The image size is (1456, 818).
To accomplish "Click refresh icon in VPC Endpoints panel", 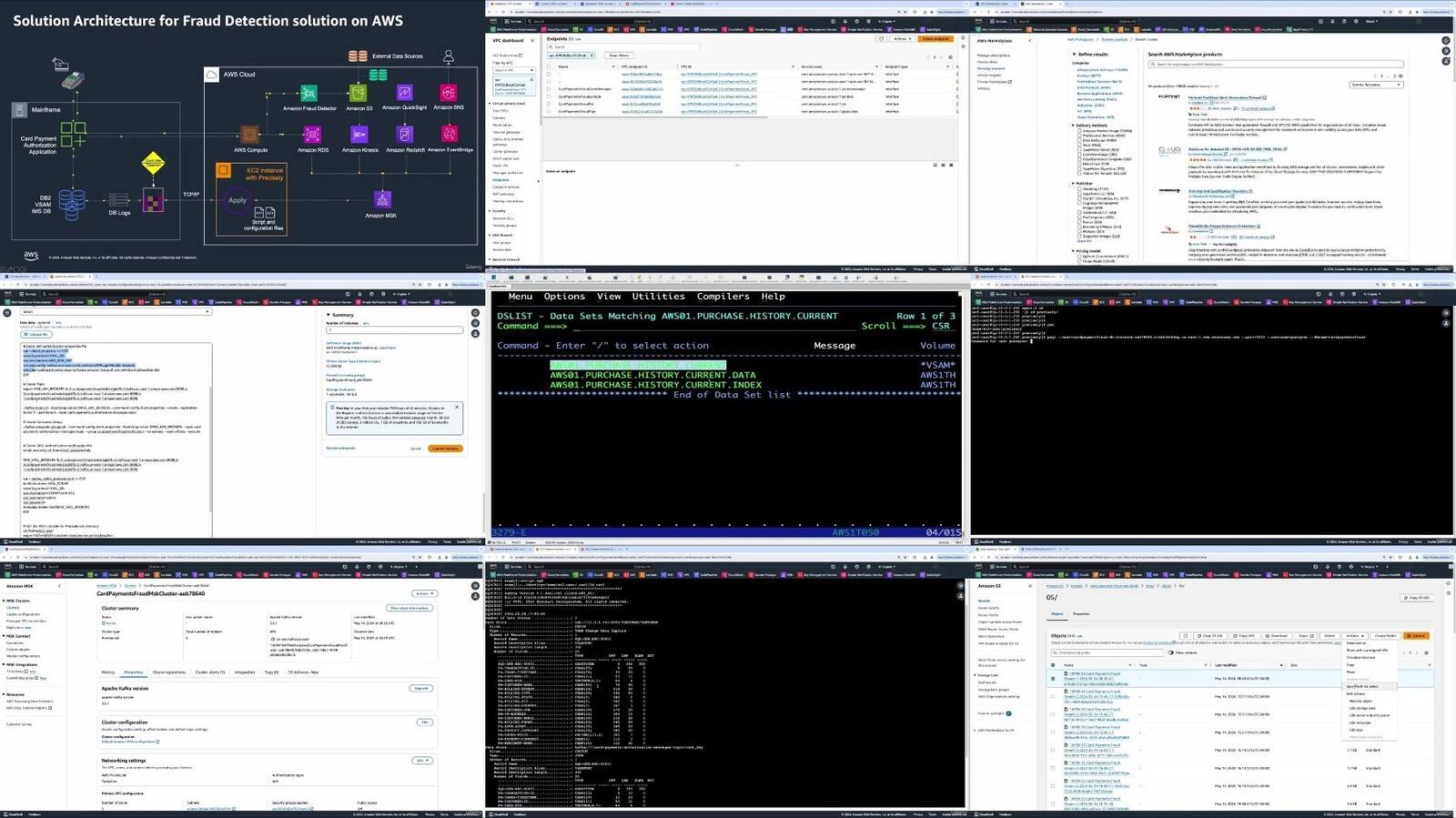I will [881, 39].
